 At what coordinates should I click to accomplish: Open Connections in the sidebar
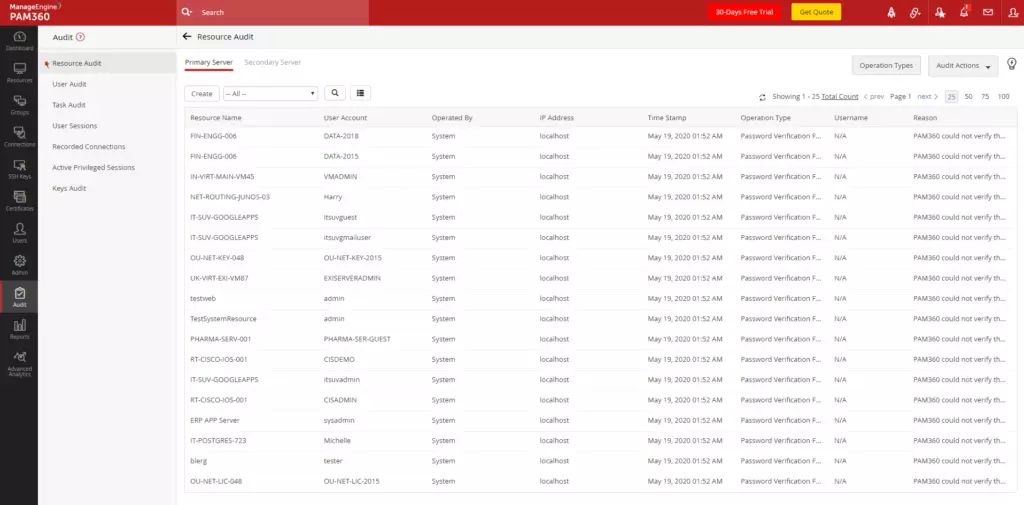(x=19, y=136)
